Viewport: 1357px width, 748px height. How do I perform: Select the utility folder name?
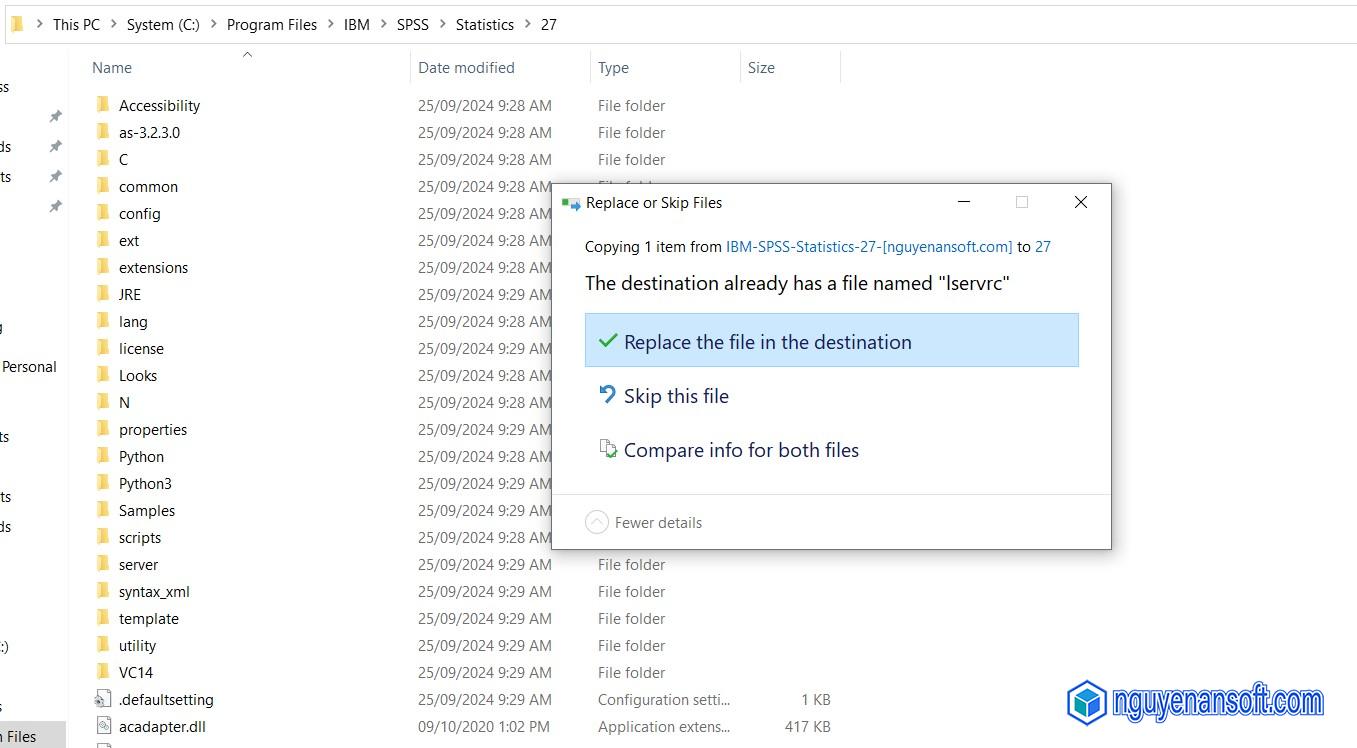137,645
